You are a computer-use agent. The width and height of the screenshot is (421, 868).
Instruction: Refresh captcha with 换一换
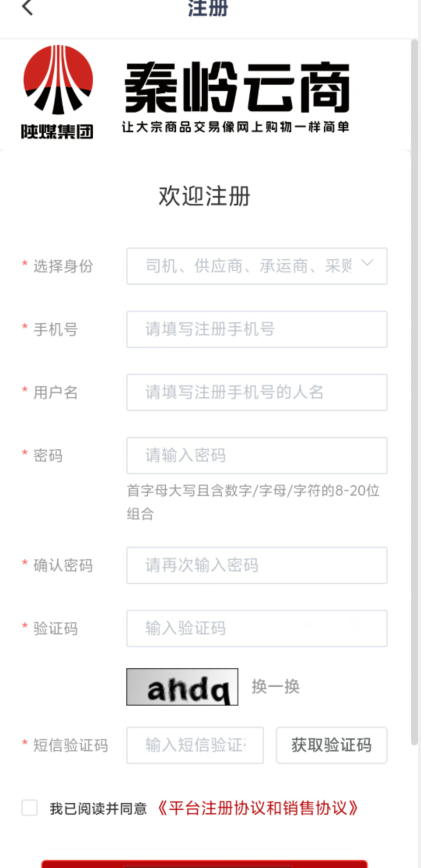point(276,687)
